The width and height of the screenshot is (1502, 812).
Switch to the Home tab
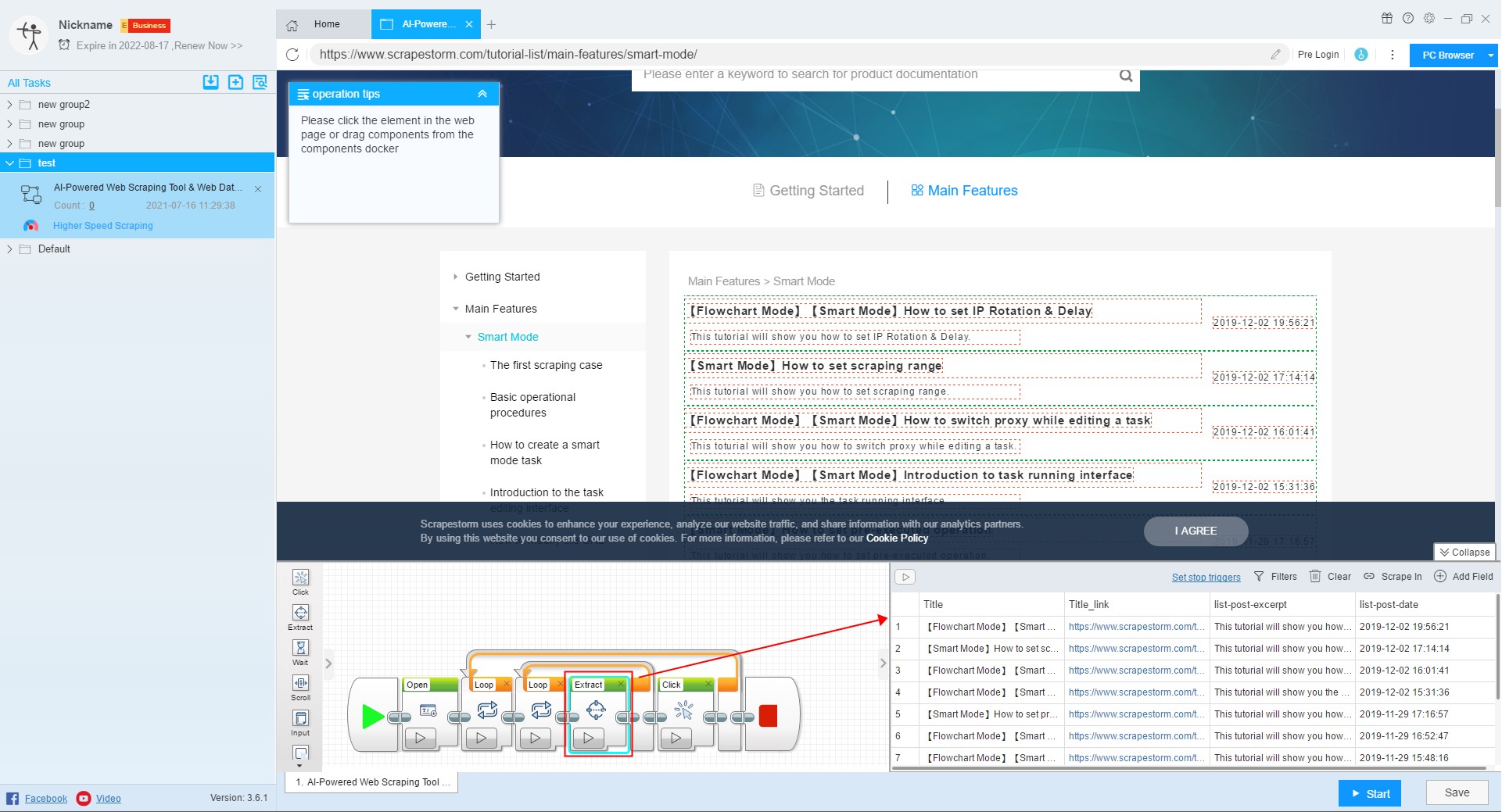pyautogui.click(x=326, y=24)
